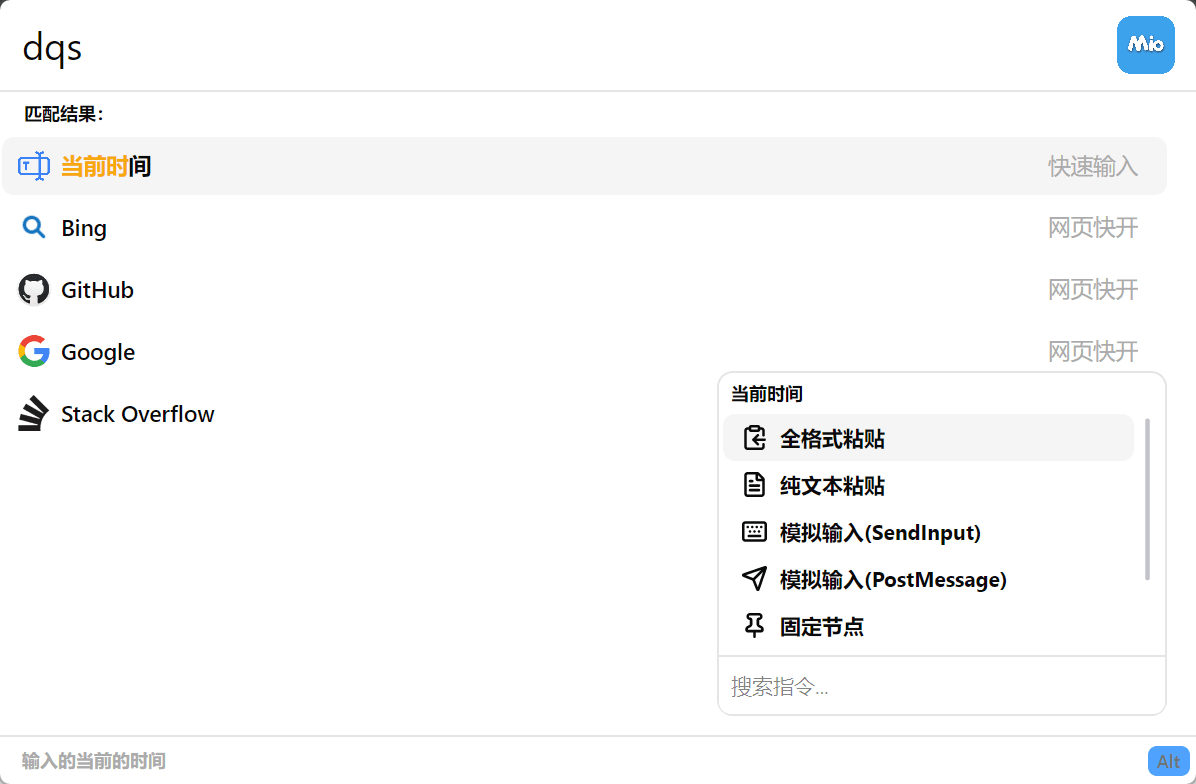Screen dimensions: 1196x784
Task: Click the 当前时间 text-input icon
Action: click(34, 166)
